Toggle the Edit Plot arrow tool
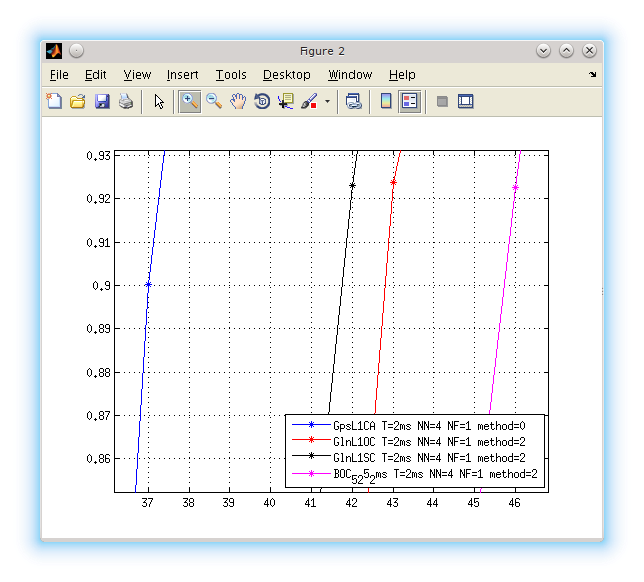Viewport: 644px width, 582px height. tap(158, 101)
